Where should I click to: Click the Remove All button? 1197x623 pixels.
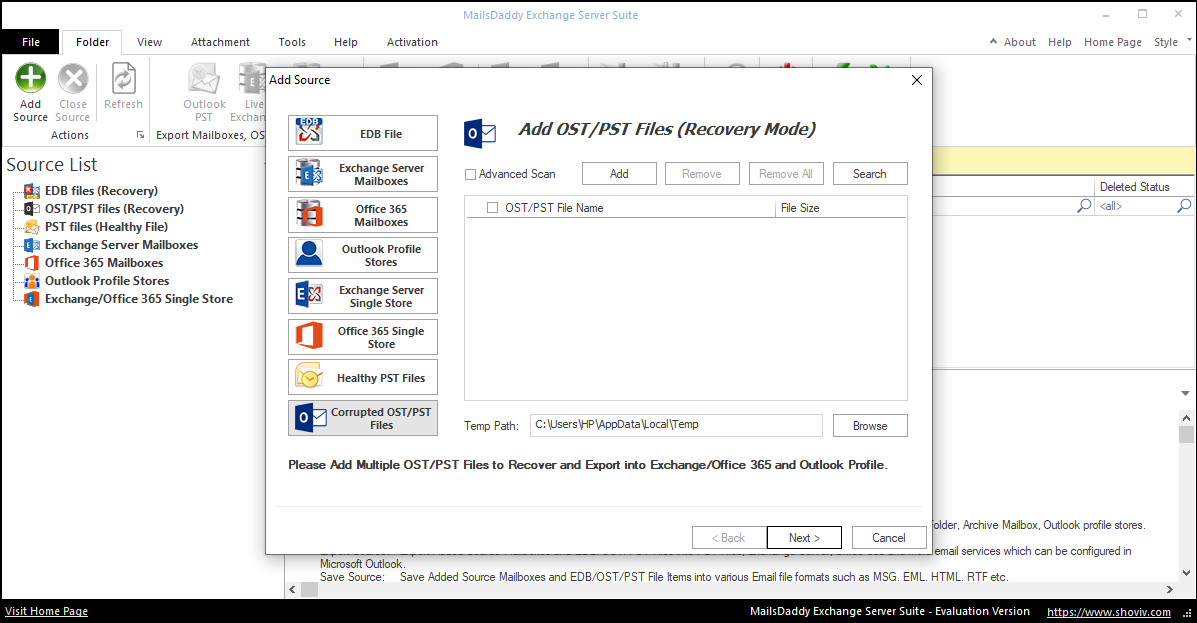tap(786, 173)
